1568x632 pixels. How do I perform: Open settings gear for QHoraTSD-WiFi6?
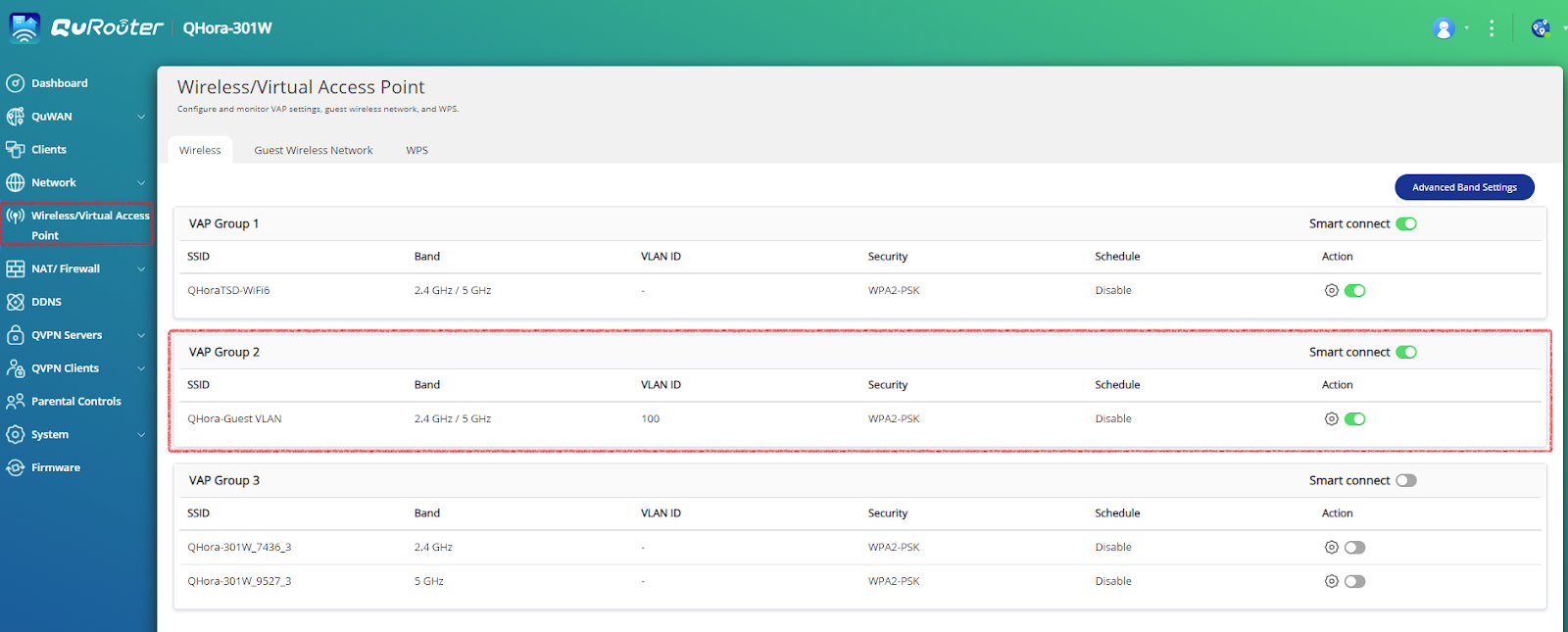click(1331, 291)
